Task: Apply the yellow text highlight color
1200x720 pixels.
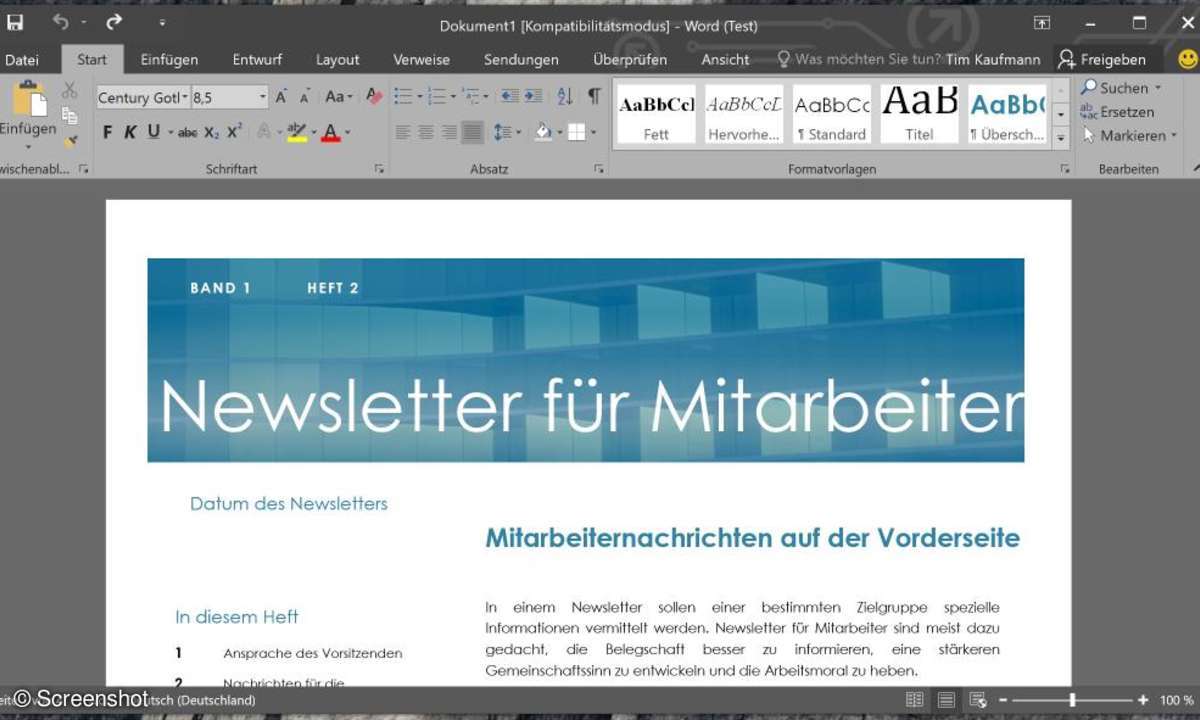Action: [296, 132]
